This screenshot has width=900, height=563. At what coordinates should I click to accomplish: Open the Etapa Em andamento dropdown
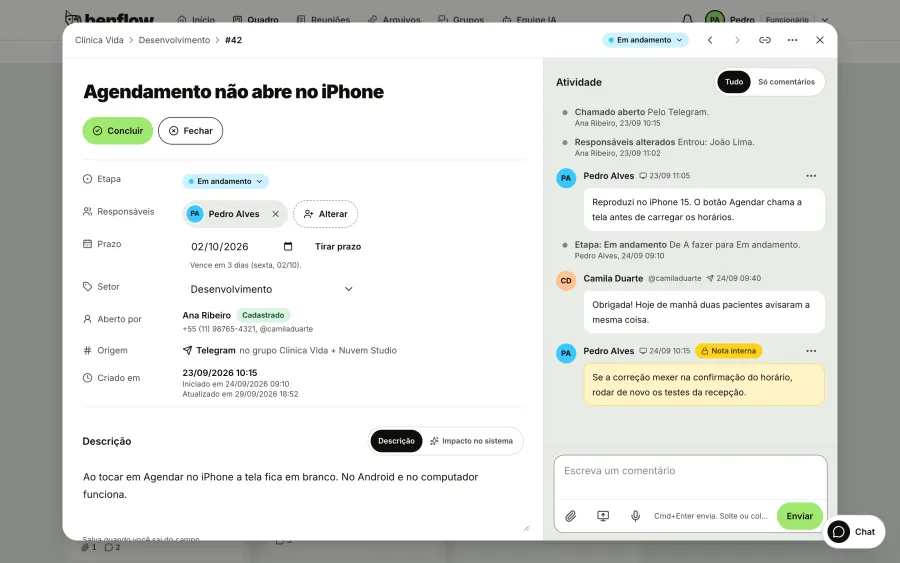tap(226, 181)
